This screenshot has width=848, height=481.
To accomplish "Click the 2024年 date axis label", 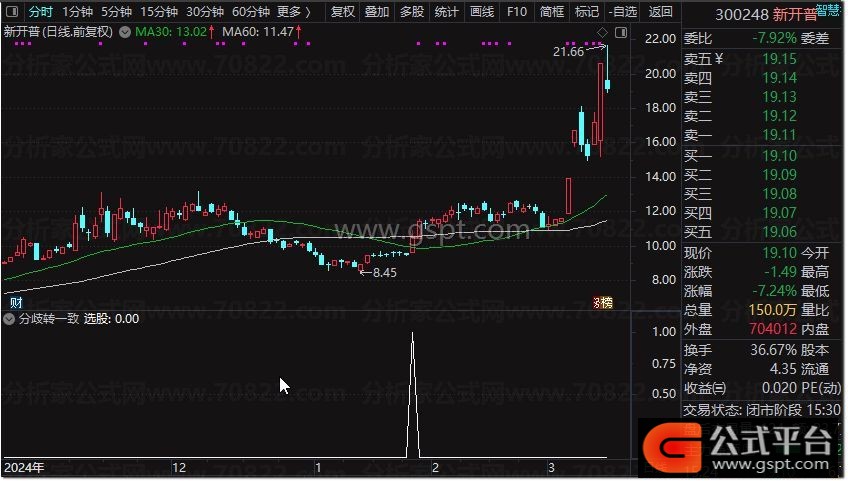I will [x=24, y=467].
